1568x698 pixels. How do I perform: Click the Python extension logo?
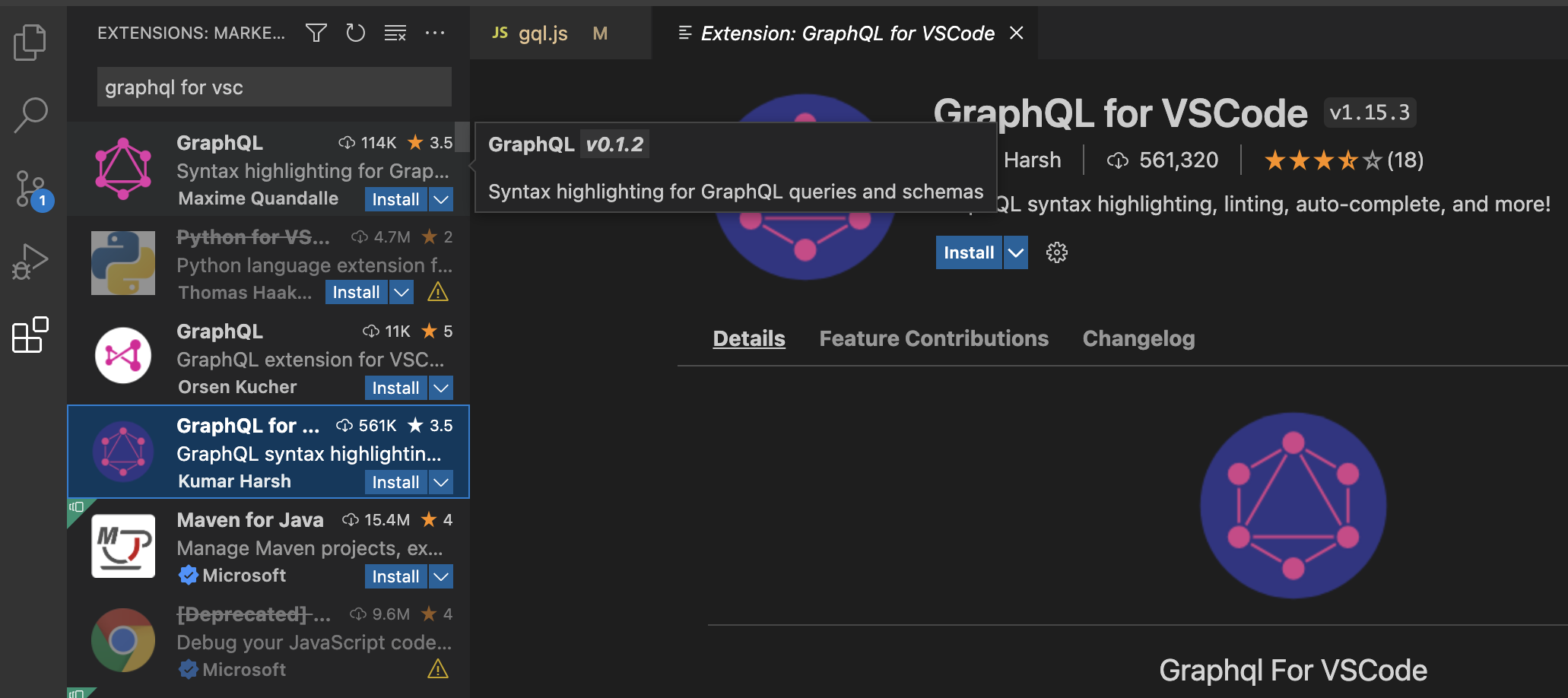point(123,263)
